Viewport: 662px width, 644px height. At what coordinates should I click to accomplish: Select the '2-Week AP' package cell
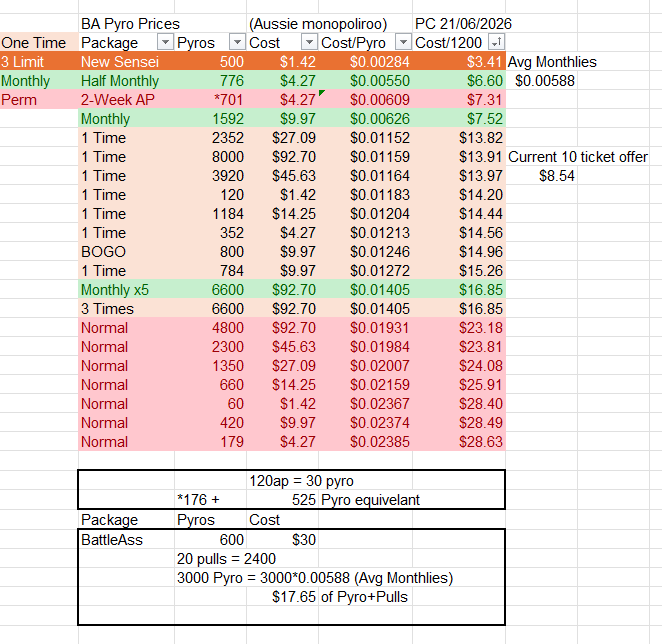126,100
